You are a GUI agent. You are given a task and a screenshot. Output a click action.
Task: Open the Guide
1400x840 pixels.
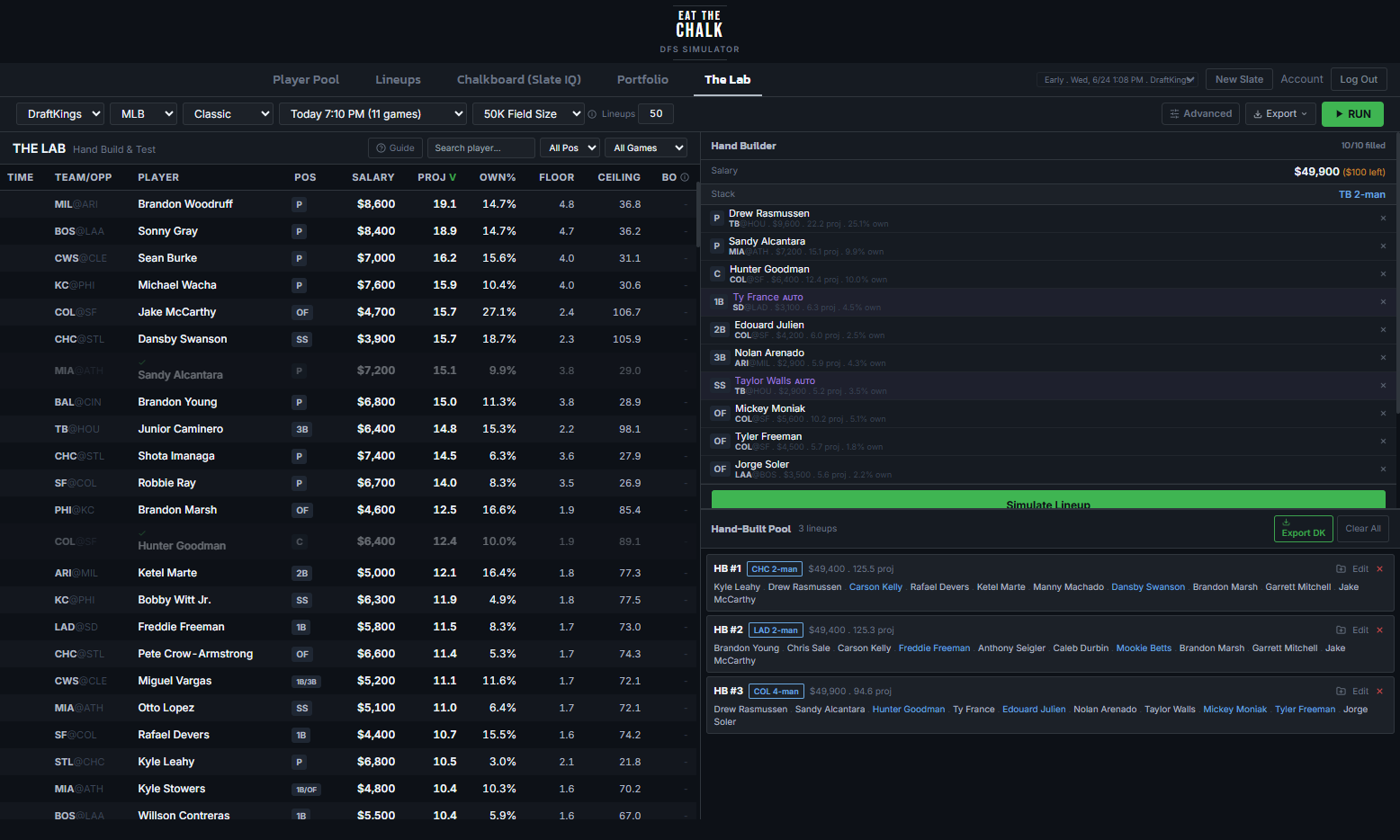(396, 148)
